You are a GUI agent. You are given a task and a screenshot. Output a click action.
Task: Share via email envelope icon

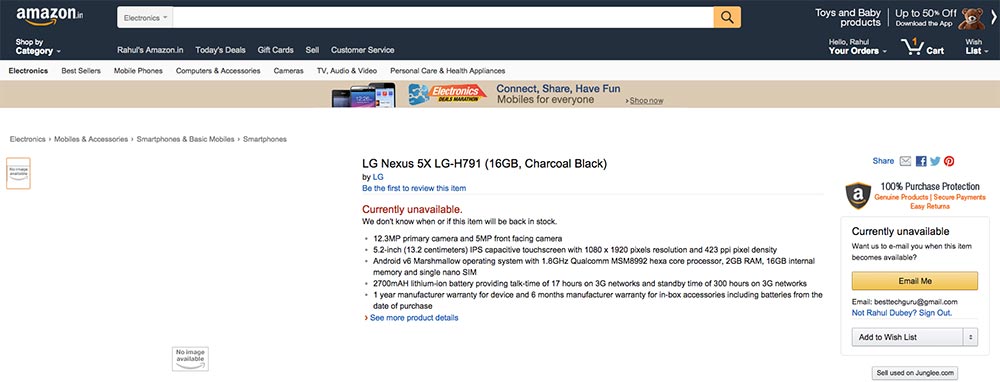coord(905,161)
